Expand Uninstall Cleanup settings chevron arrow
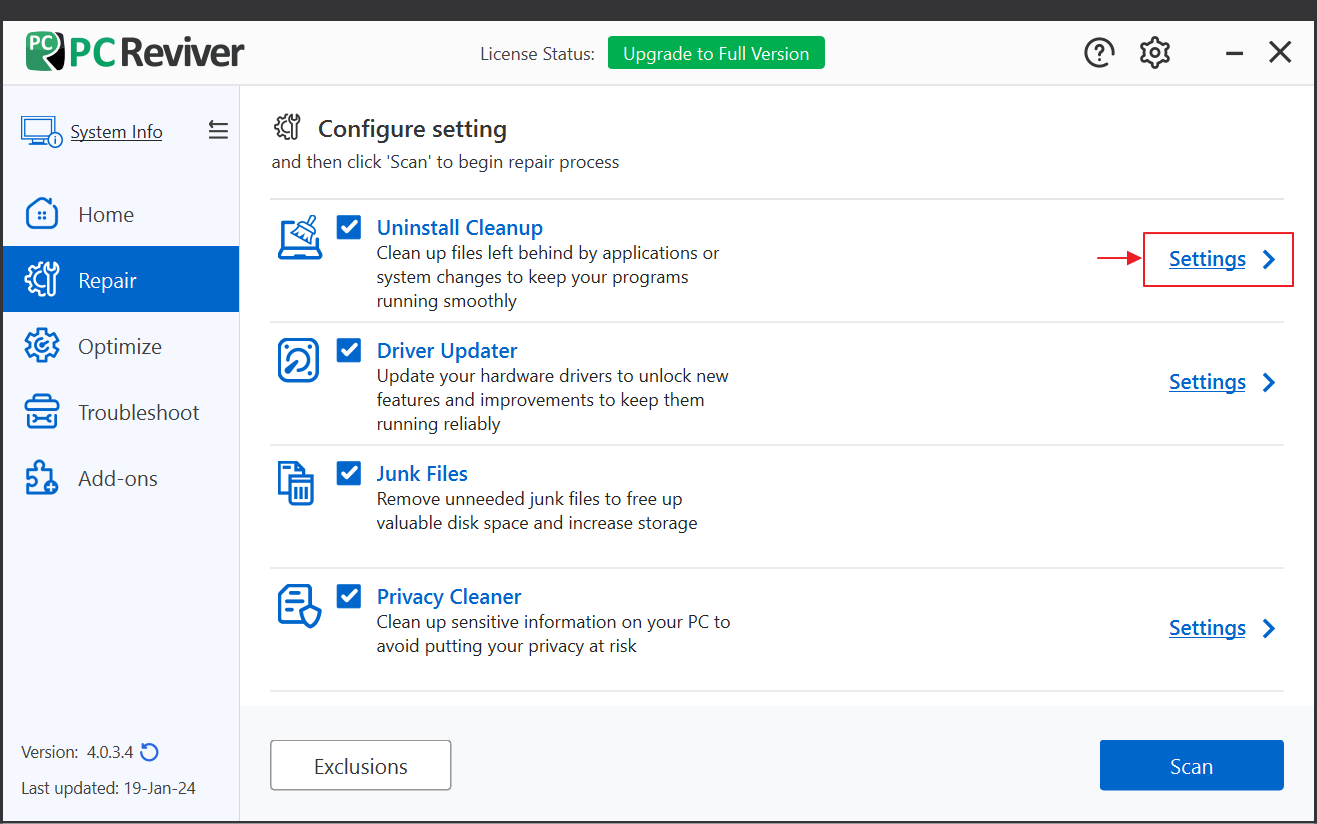 (x=1269, y=259)
